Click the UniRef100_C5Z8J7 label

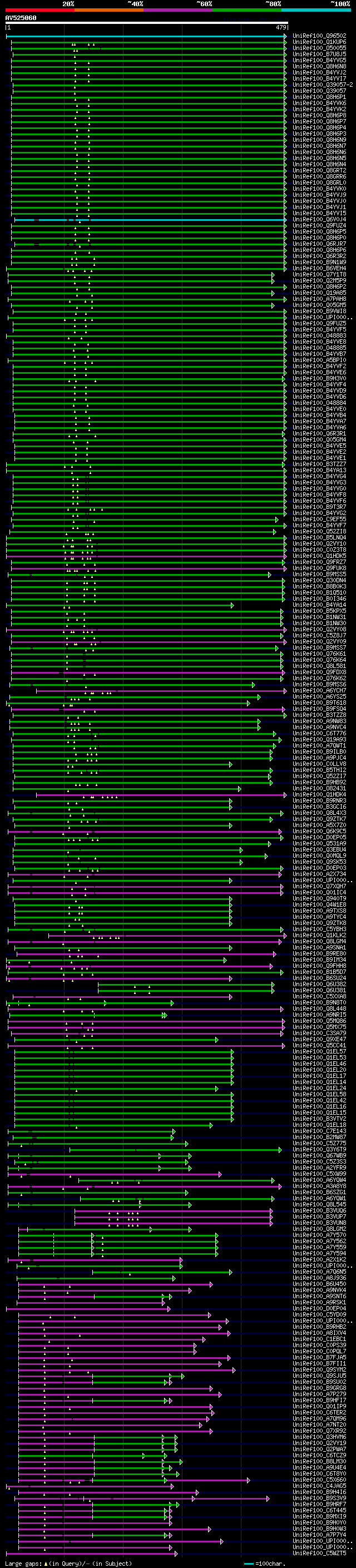click(x=319, y=635)
